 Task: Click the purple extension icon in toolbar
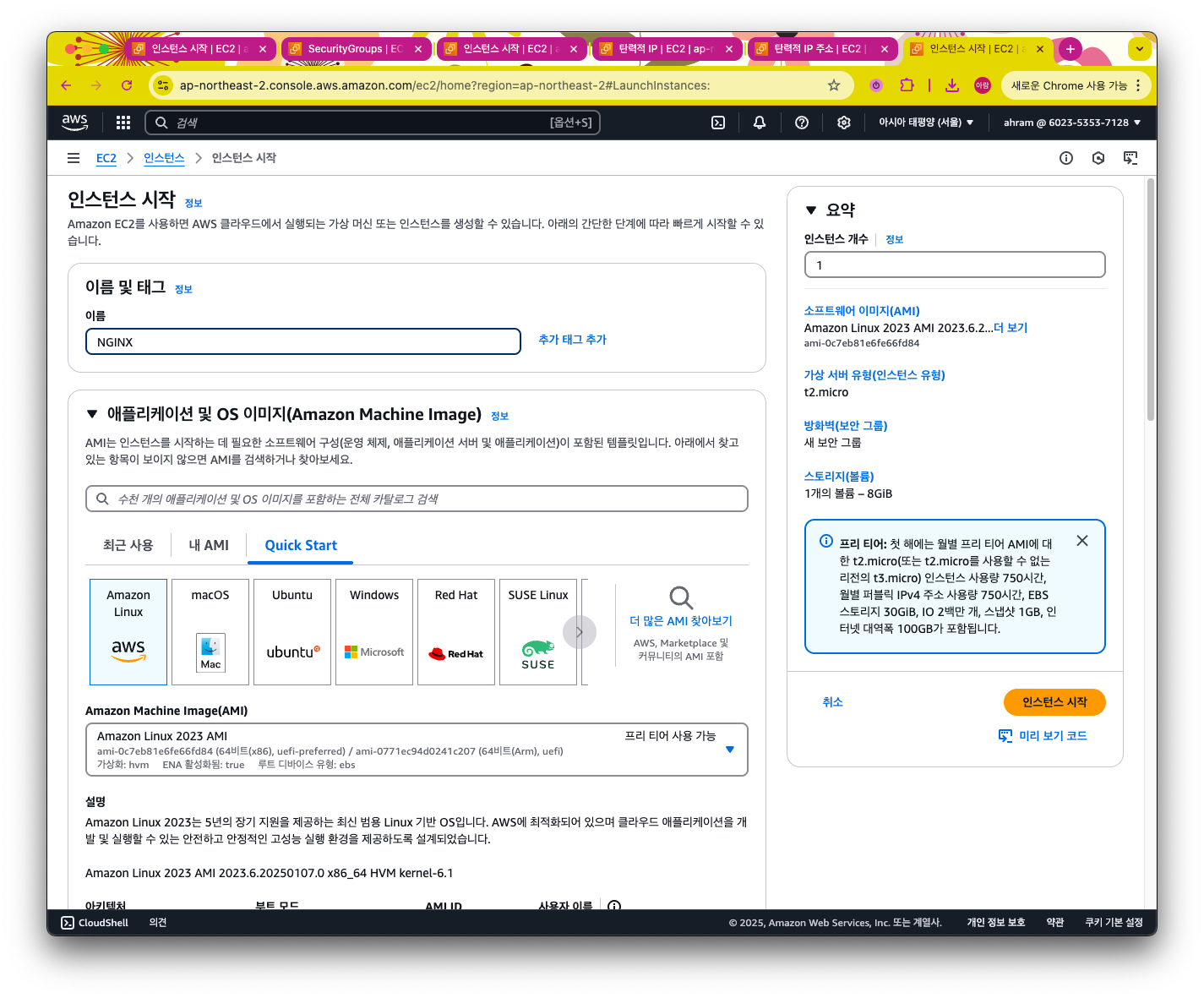[x=876, y=85]
